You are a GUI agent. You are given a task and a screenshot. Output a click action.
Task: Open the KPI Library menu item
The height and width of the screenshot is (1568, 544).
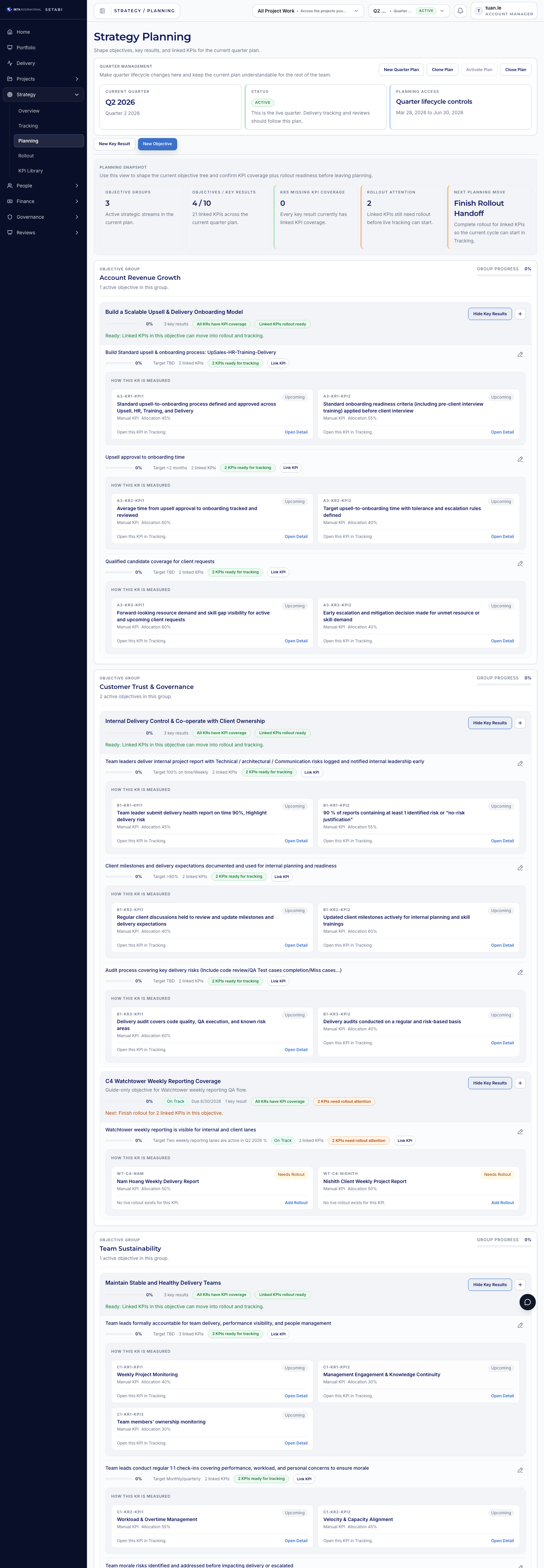30,170
